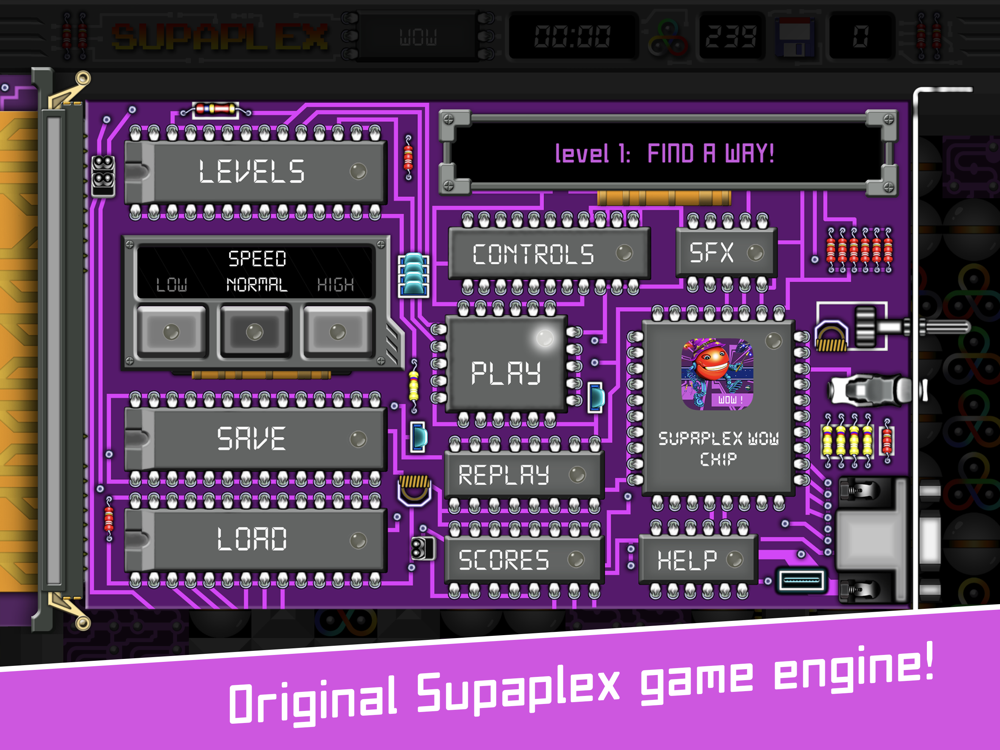
Task: Click the 'SUPAPLEX WOW CHIP' label
Action: click(x=719, y=448)
